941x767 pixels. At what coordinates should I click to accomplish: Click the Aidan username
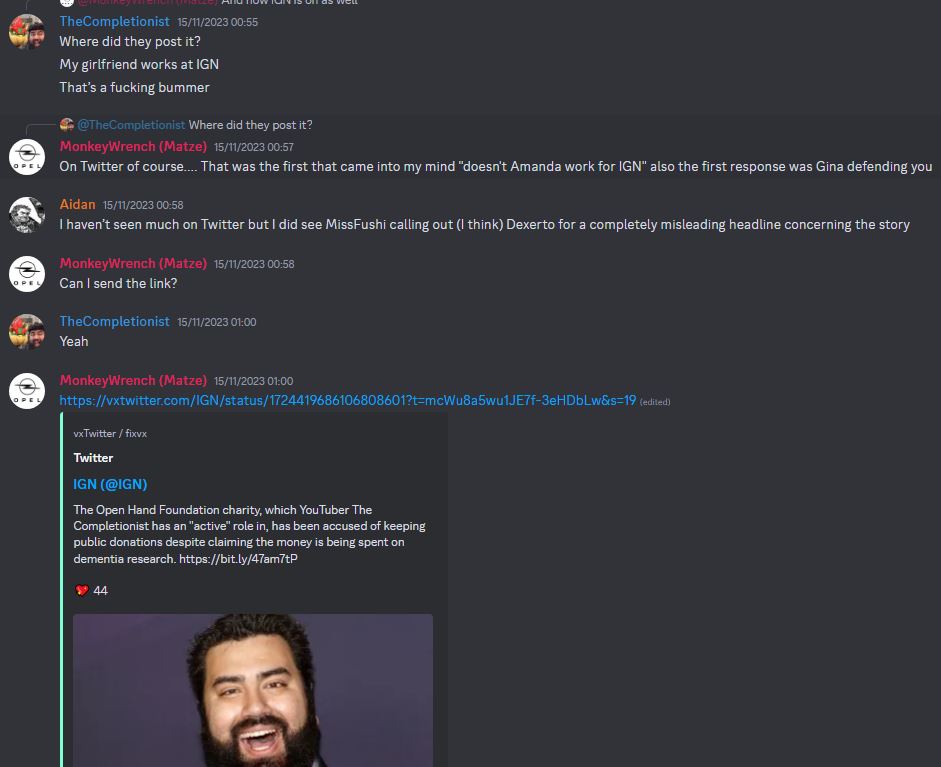click(x=77, y=205)
